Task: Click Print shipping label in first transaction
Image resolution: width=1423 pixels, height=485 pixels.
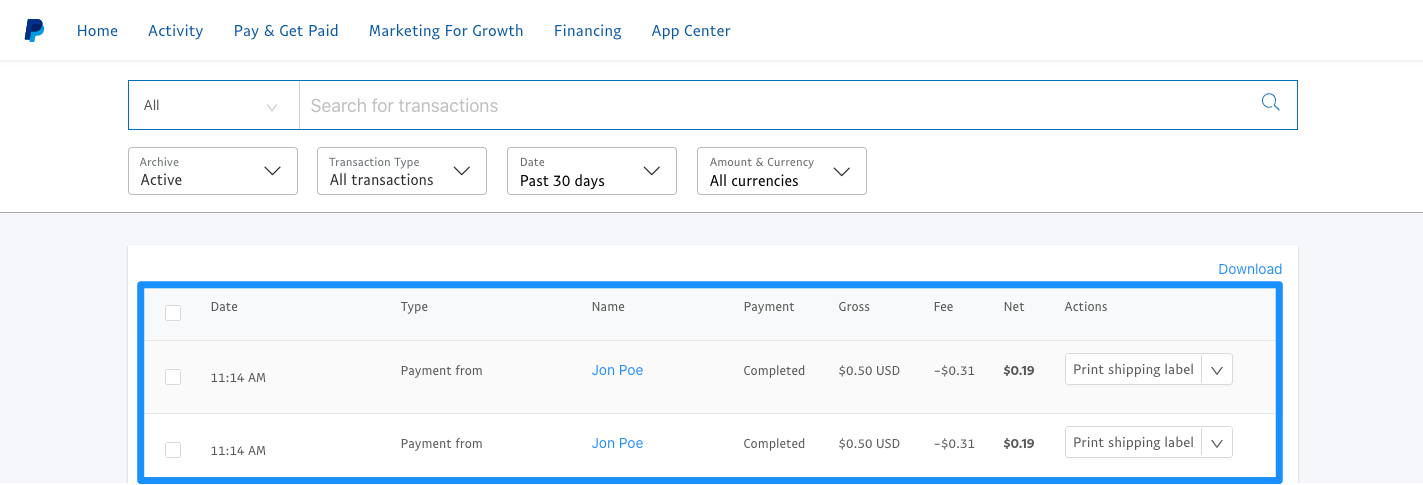Action: tap(1133, 369)
